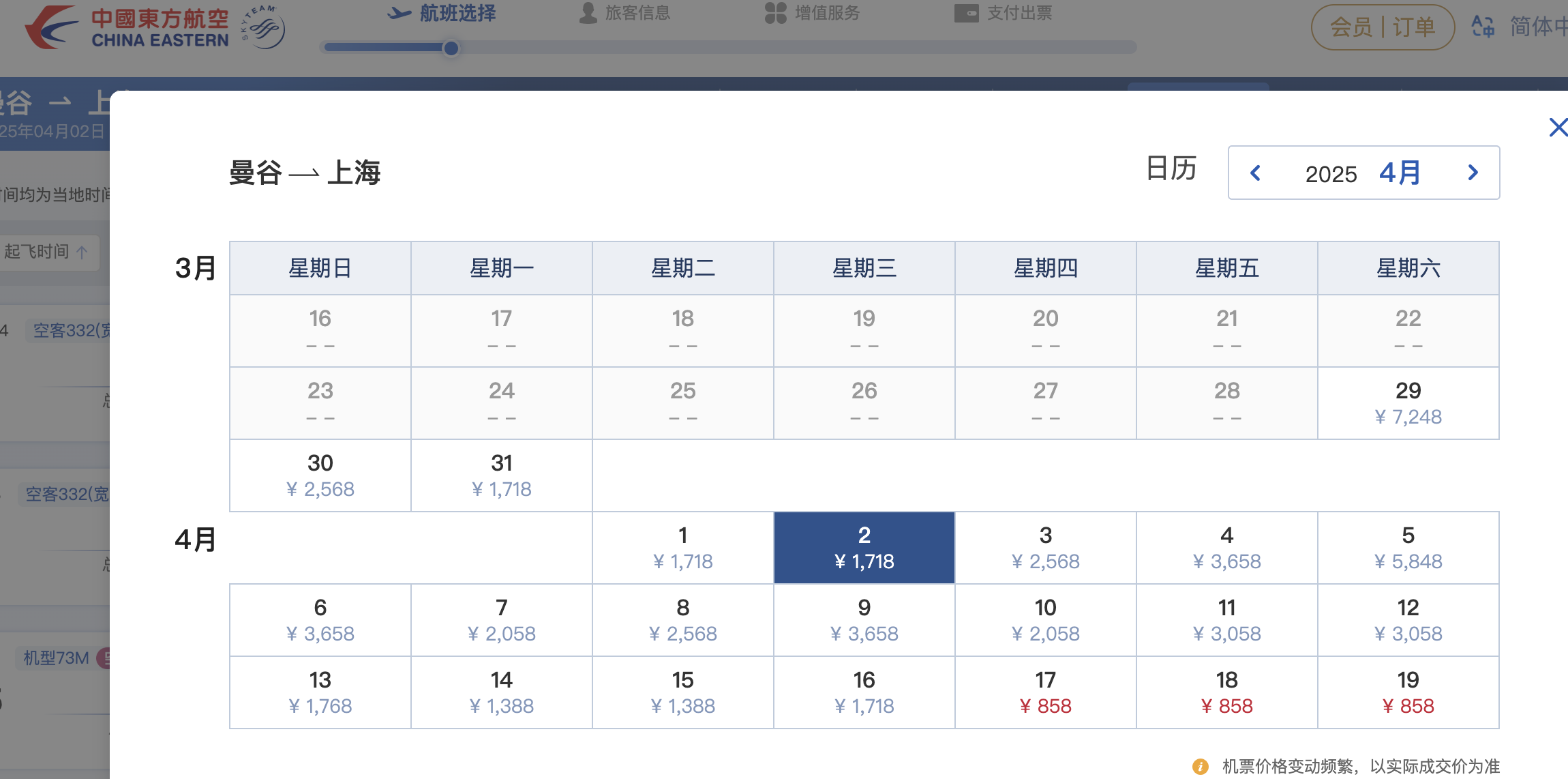Pick April 14 priced ¥1,388
This screenshot has height=779, width=1568.
click(x=501, y=692)
